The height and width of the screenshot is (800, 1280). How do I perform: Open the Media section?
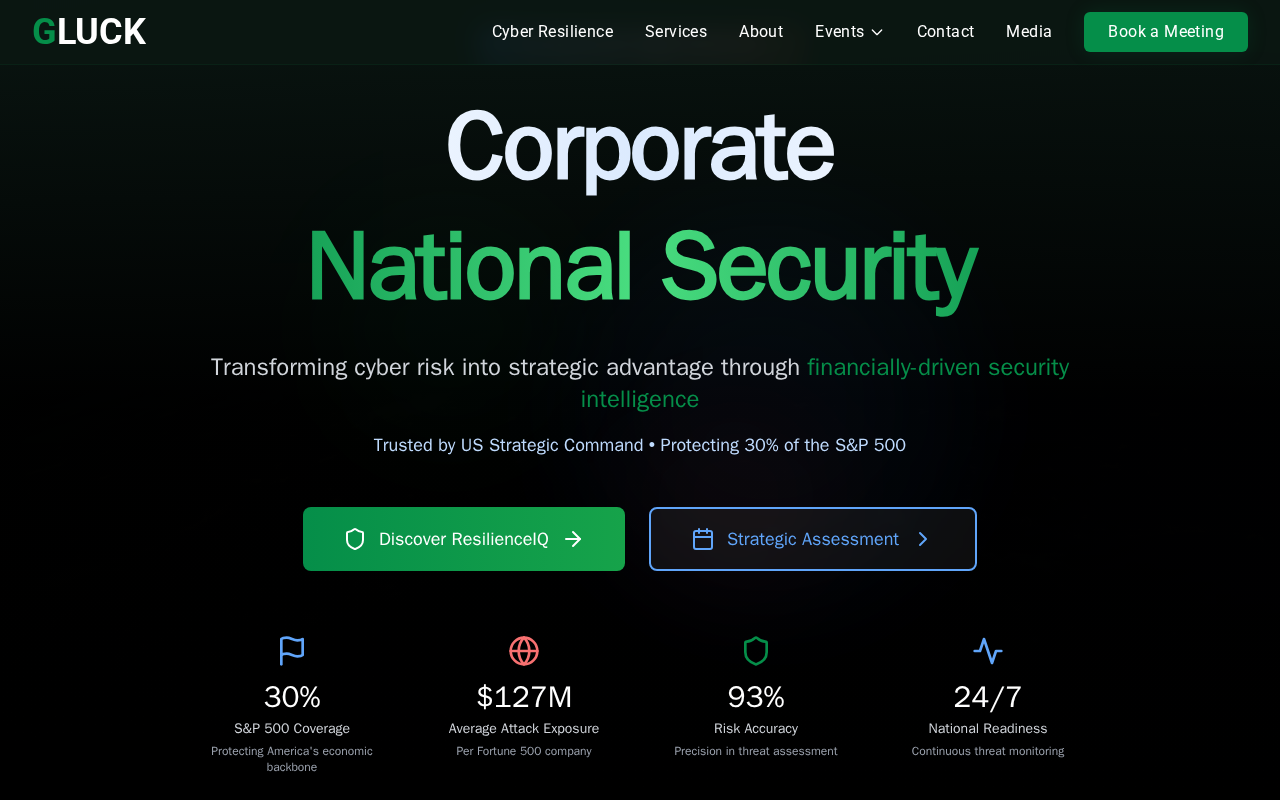coord(1029,32)
